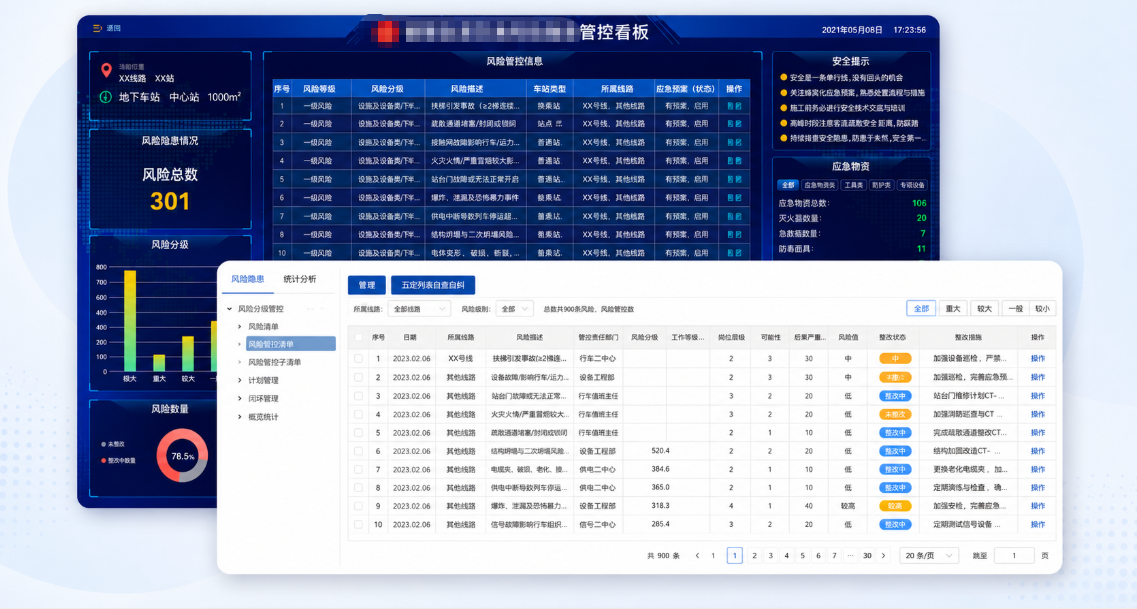Click the 跳至 page number input field
The width and height of the screenshot is (1137, 609).
(1014, 556)
